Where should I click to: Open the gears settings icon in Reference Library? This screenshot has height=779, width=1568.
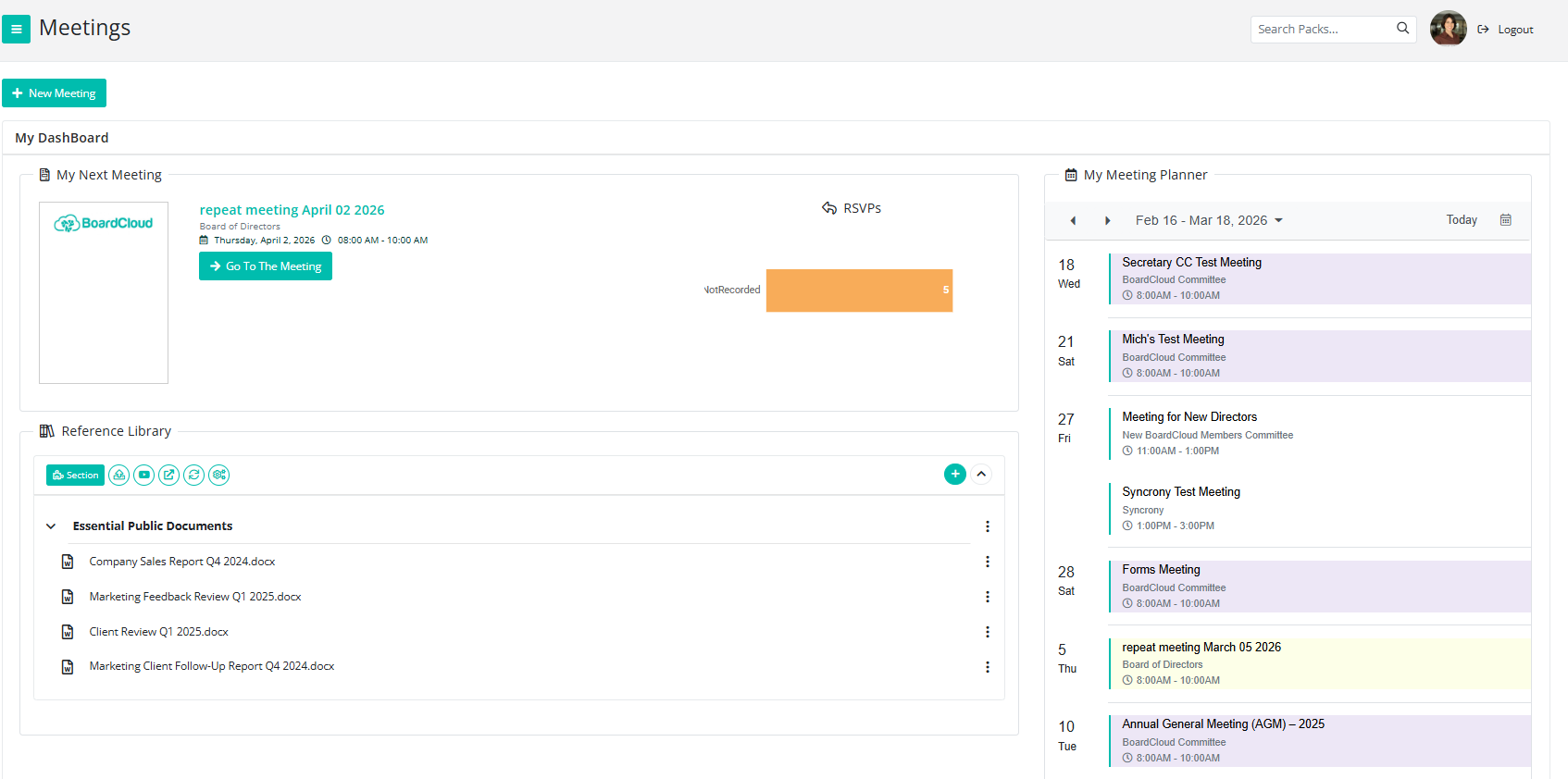coord(218,476)
